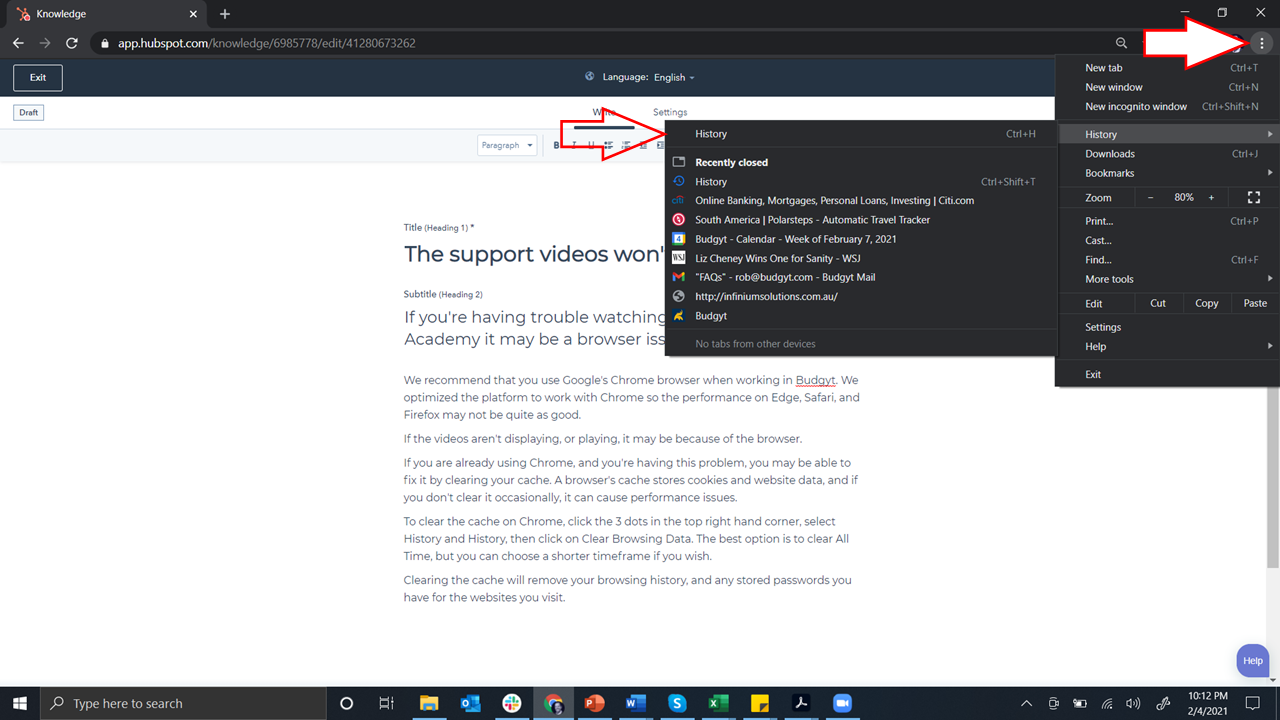
Task: Expand the Bookmarks submenu
Action: [1167, 173]
